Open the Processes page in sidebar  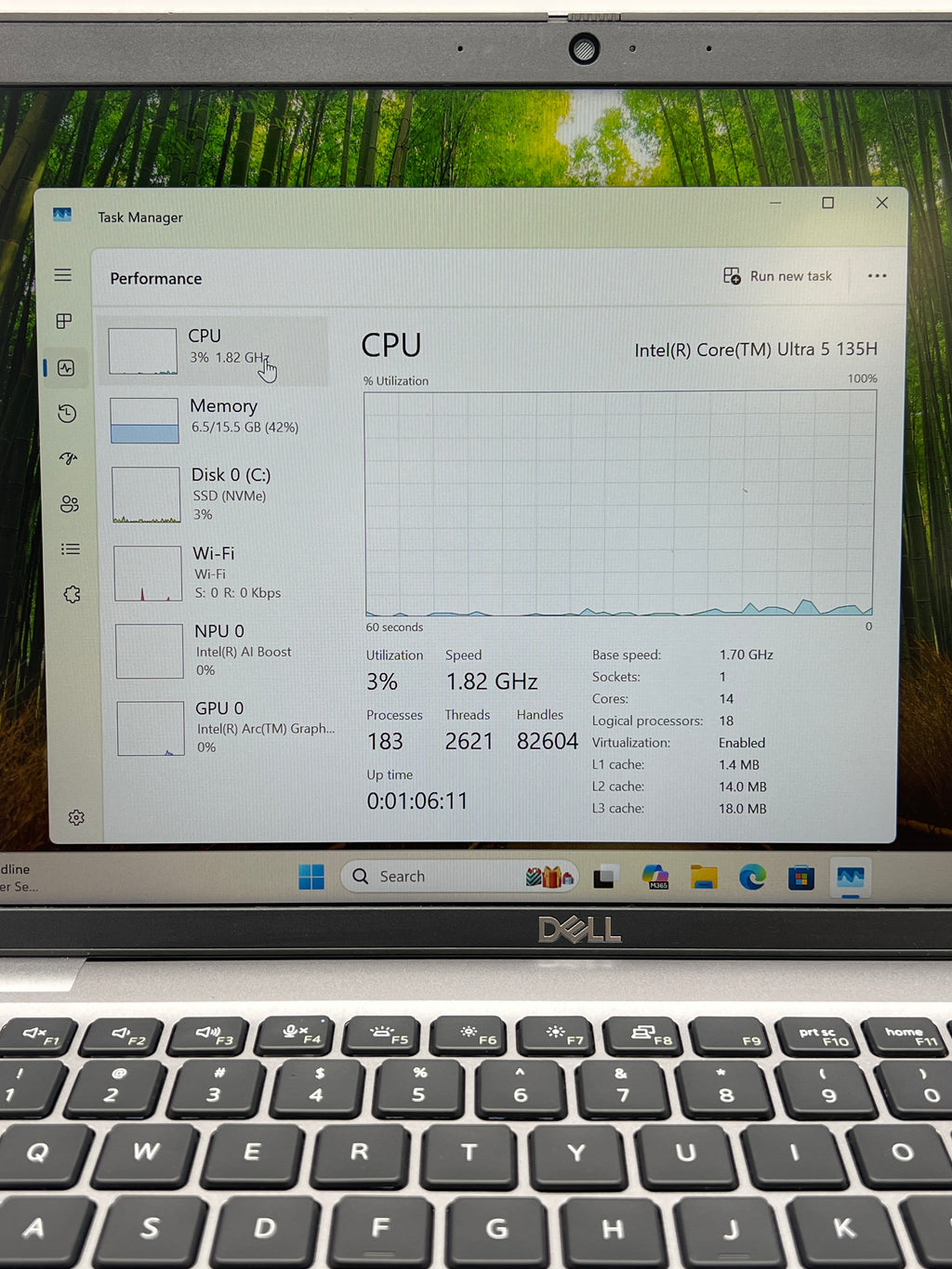tap(64, 321)
